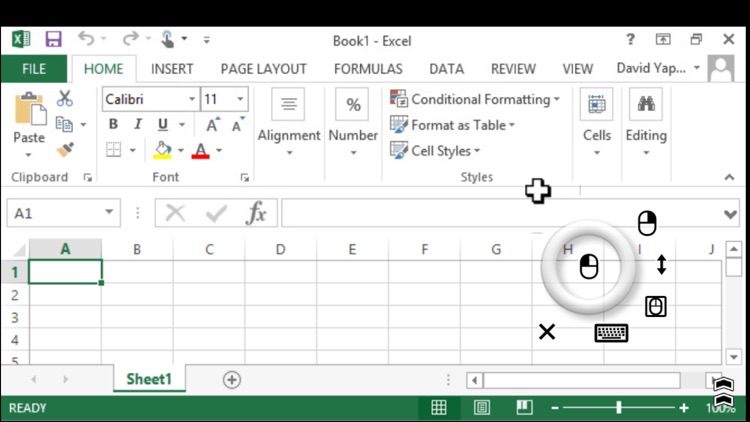Switch to Page Break Preview
750x422 pixels.
[524, 408]
